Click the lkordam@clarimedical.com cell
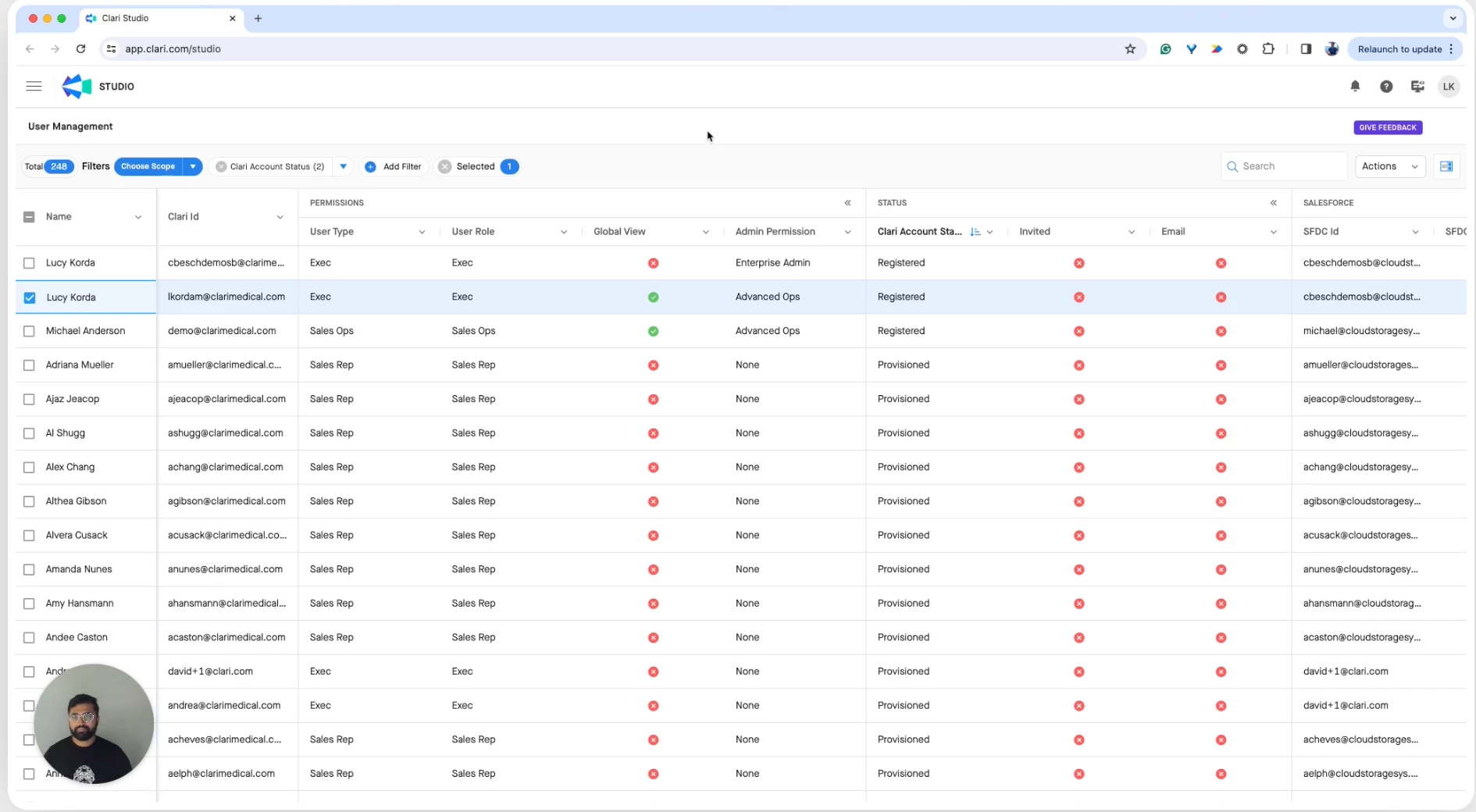The width and height of the screenshot is (1476, 812). click(226, 297)
